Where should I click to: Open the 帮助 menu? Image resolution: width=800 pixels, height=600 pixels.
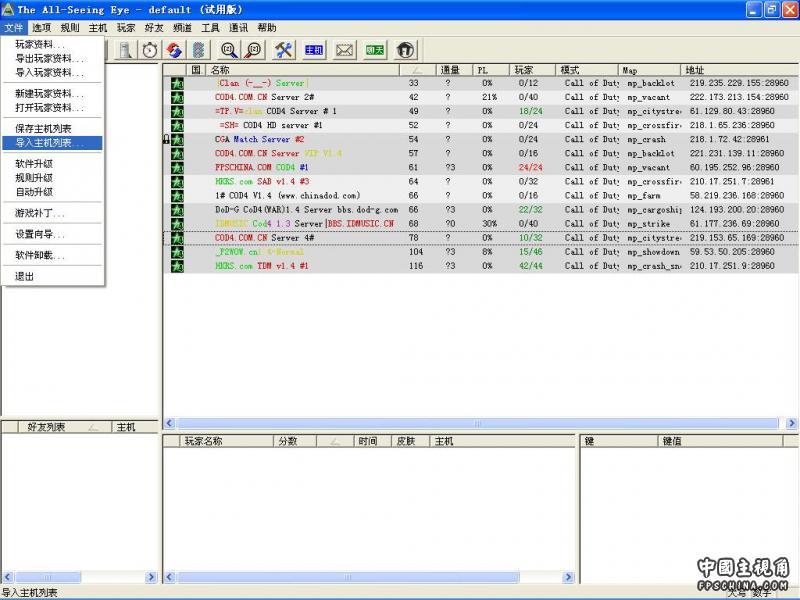[267, 28]
